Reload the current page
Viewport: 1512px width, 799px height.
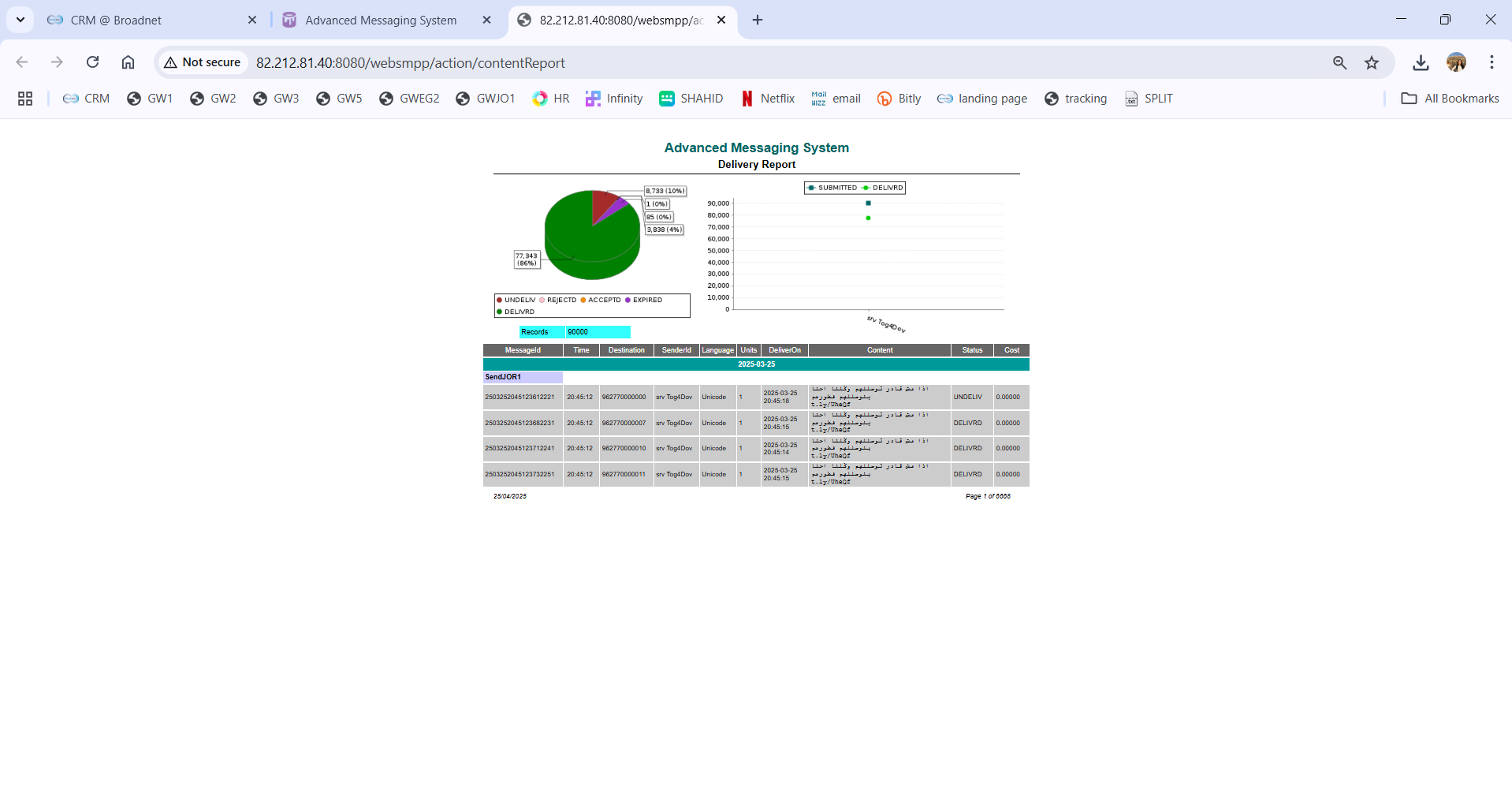(92, 62)
